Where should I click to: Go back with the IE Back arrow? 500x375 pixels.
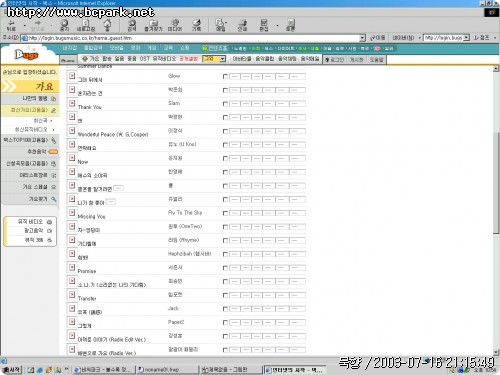point(11,25)
